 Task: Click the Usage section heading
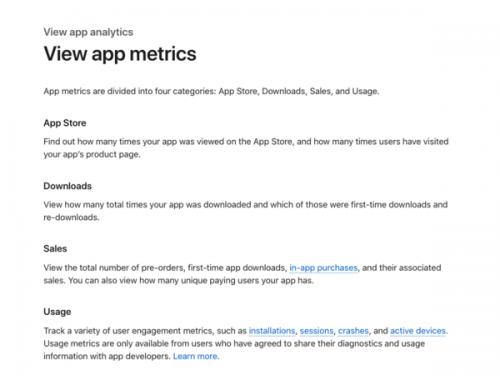pyautogui.click(x=57, y=312)
